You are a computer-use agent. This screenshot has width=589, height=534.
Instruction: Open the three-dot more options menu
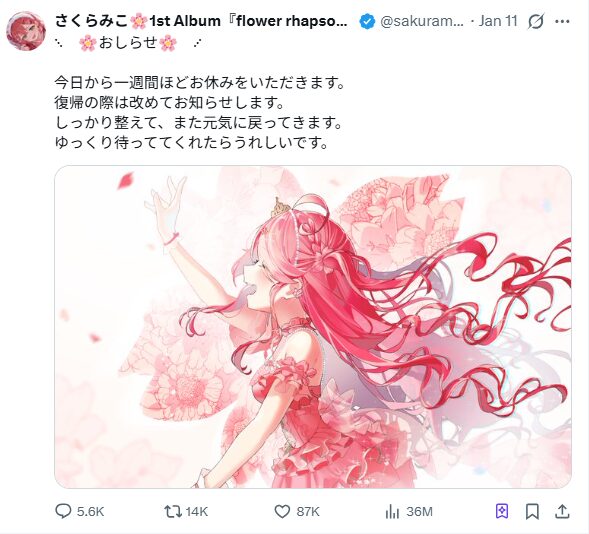562,21
